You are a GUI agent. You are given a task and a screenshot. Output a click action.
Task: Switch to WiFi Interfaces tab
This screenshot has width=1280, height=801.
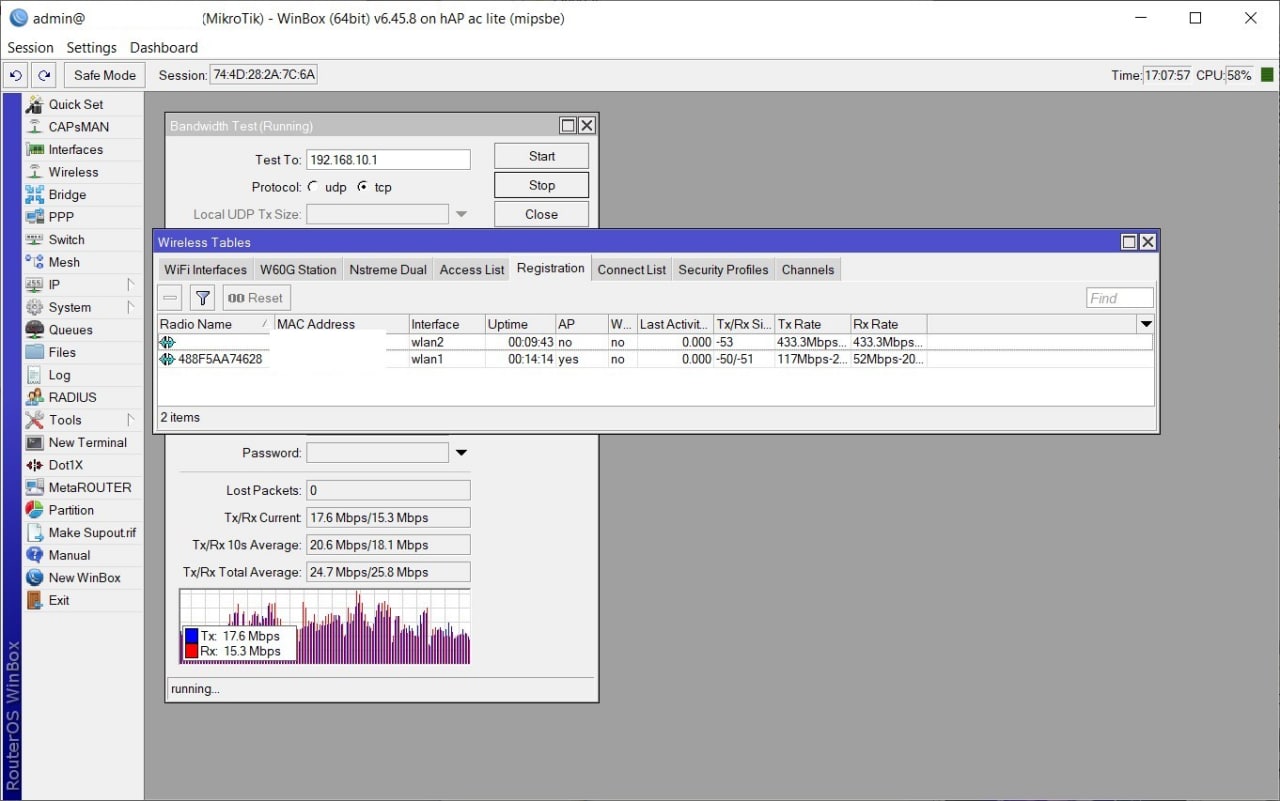[x=205, y=270]
